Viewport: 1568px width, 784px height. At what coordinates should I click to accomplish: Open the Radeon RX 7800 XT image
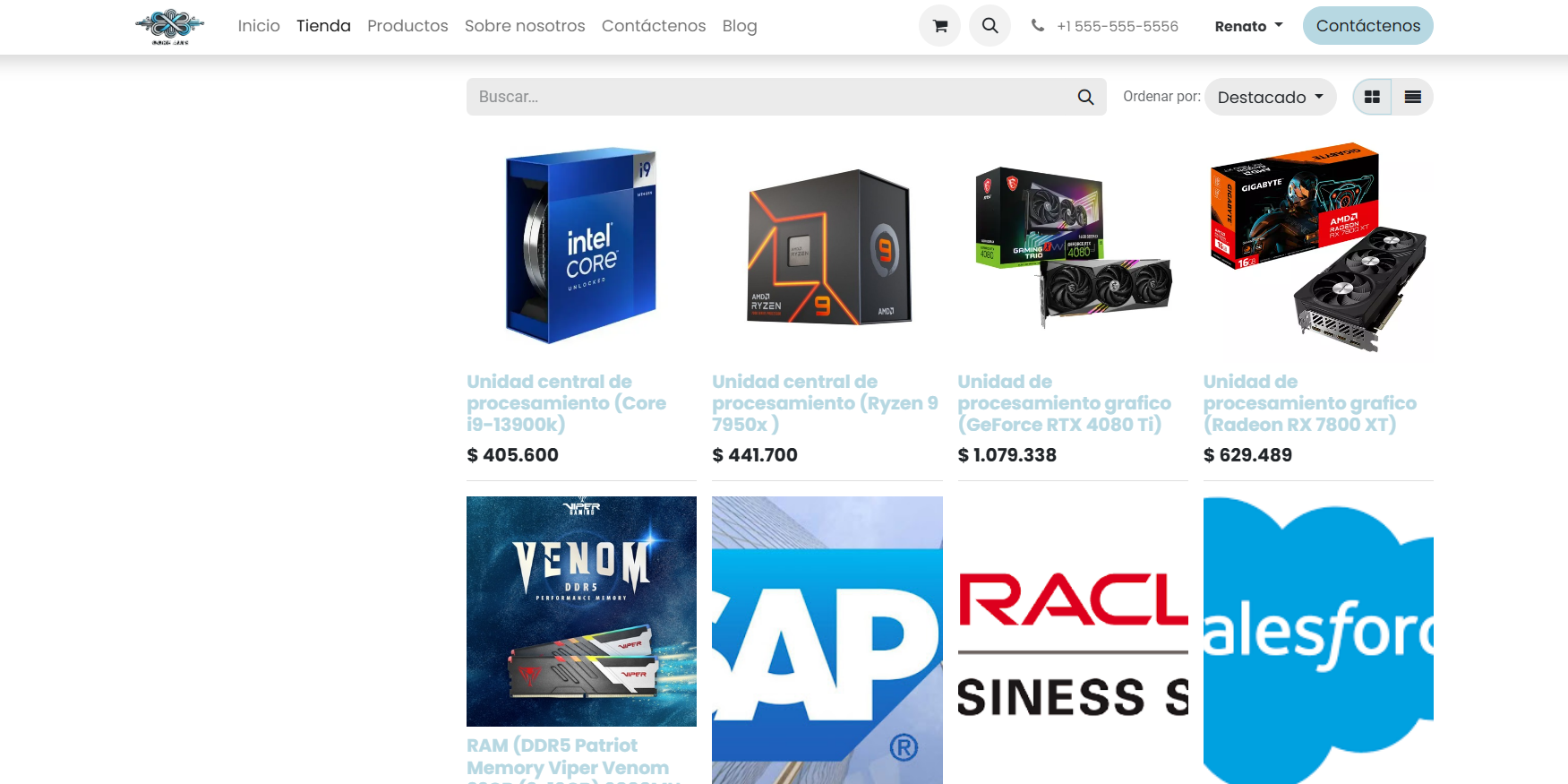(x=1318, y=246)
